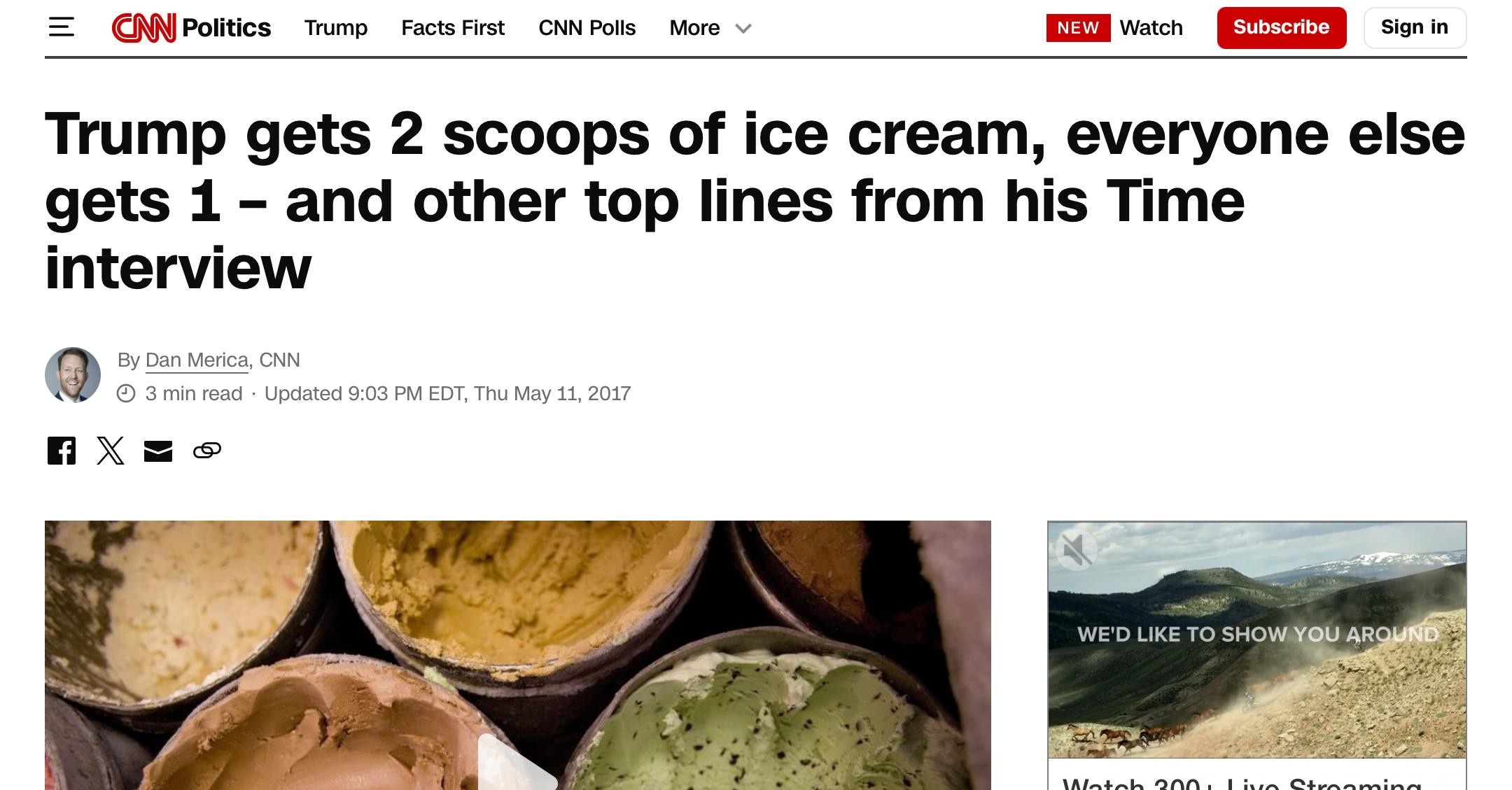Open Facts First section

click(x=453, y=28)
